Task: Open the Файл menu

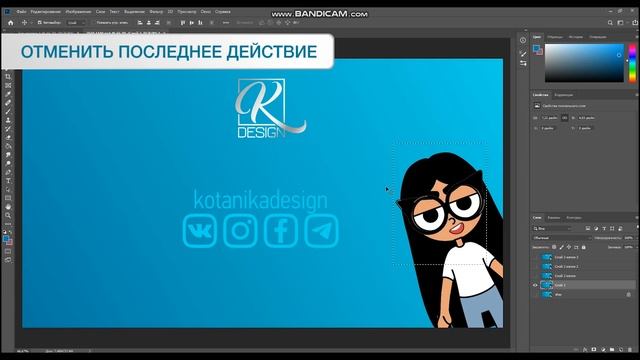Action: (x=21, y=12)
